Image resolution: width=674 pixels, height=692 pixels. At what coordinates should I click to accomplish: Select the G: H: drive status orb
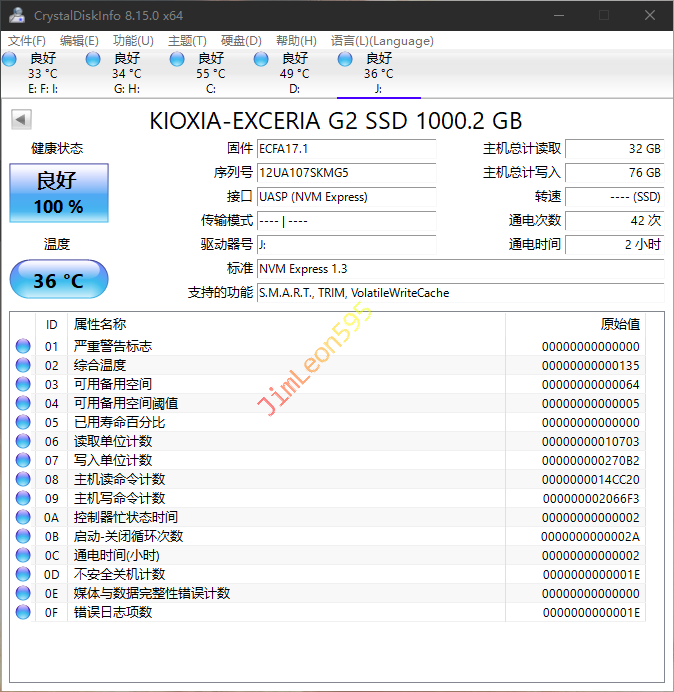click(x=93, y=59)
